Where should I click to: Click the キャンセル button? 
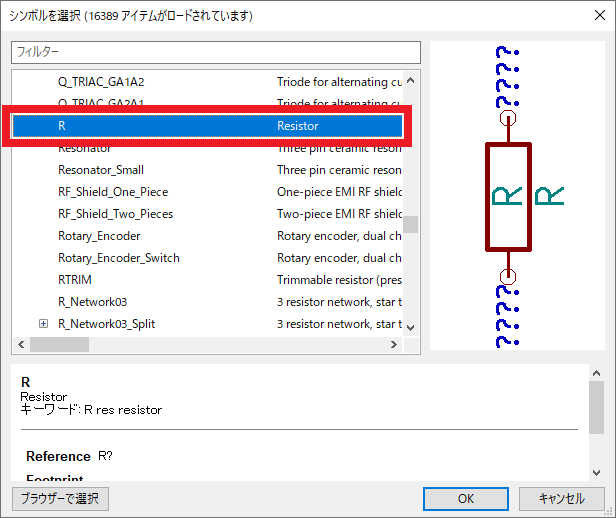pyautogui.click(x=560, y=498)
